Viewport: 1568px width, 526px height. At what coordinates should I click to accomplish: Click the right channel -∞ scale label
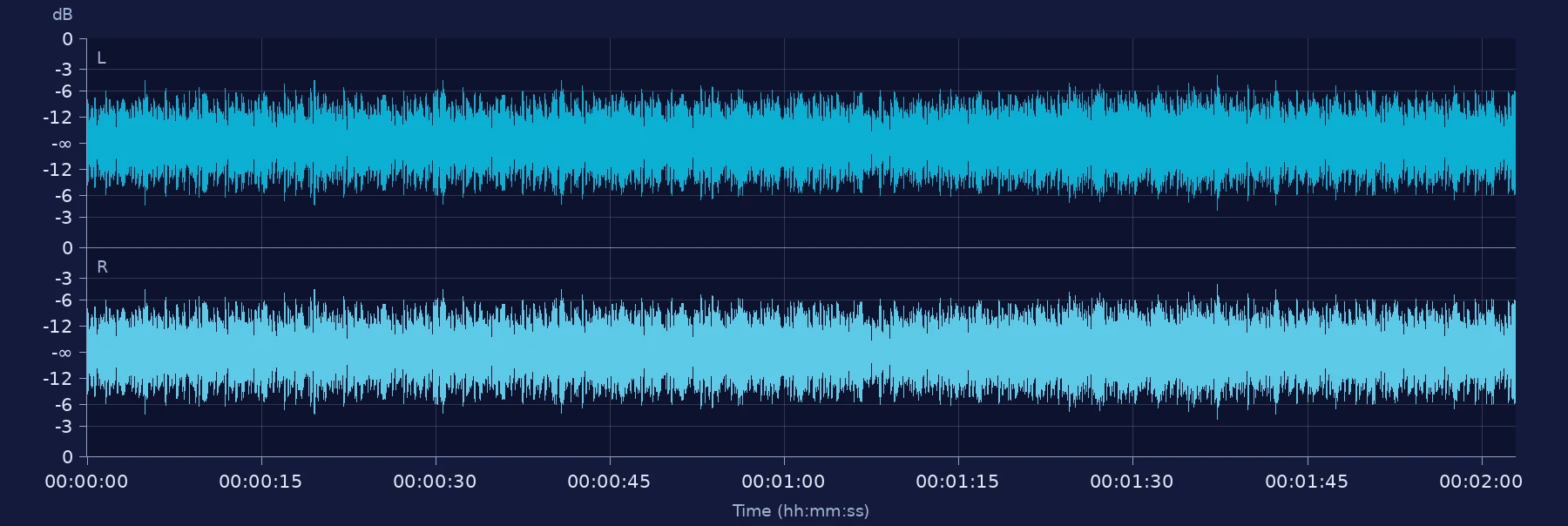(62, 353)
